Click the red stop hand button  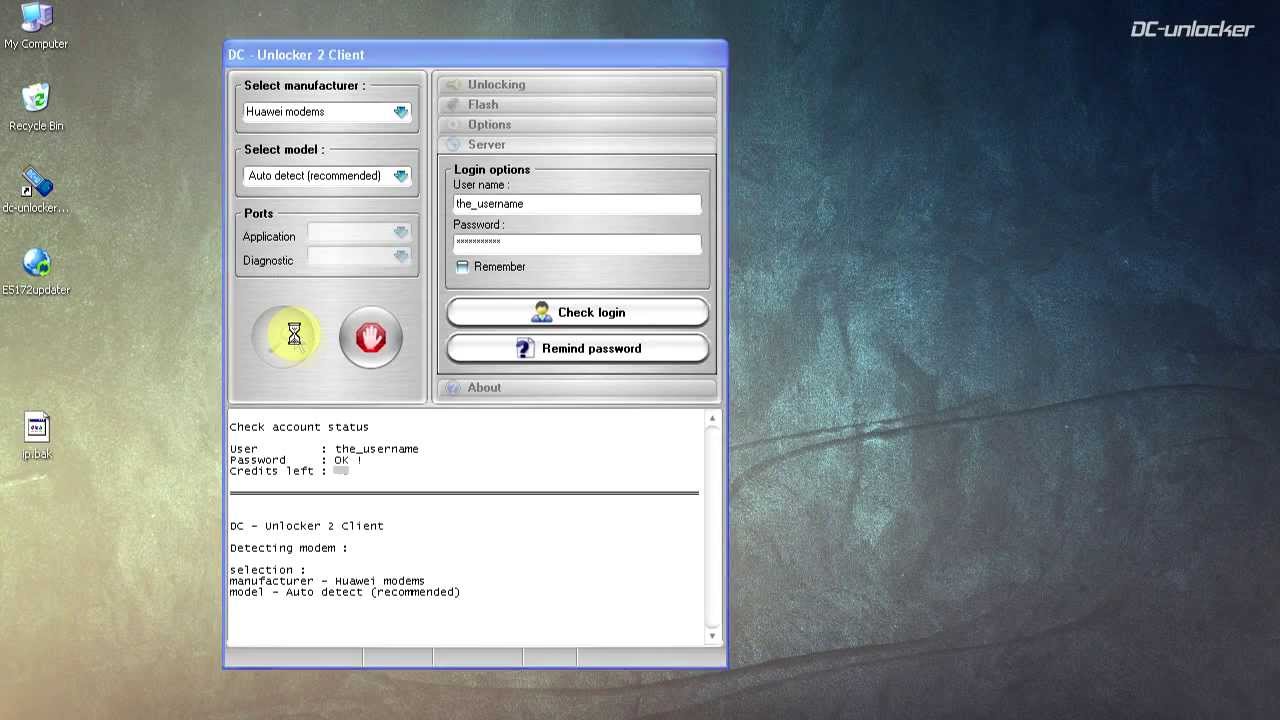[x=370, y=338]
